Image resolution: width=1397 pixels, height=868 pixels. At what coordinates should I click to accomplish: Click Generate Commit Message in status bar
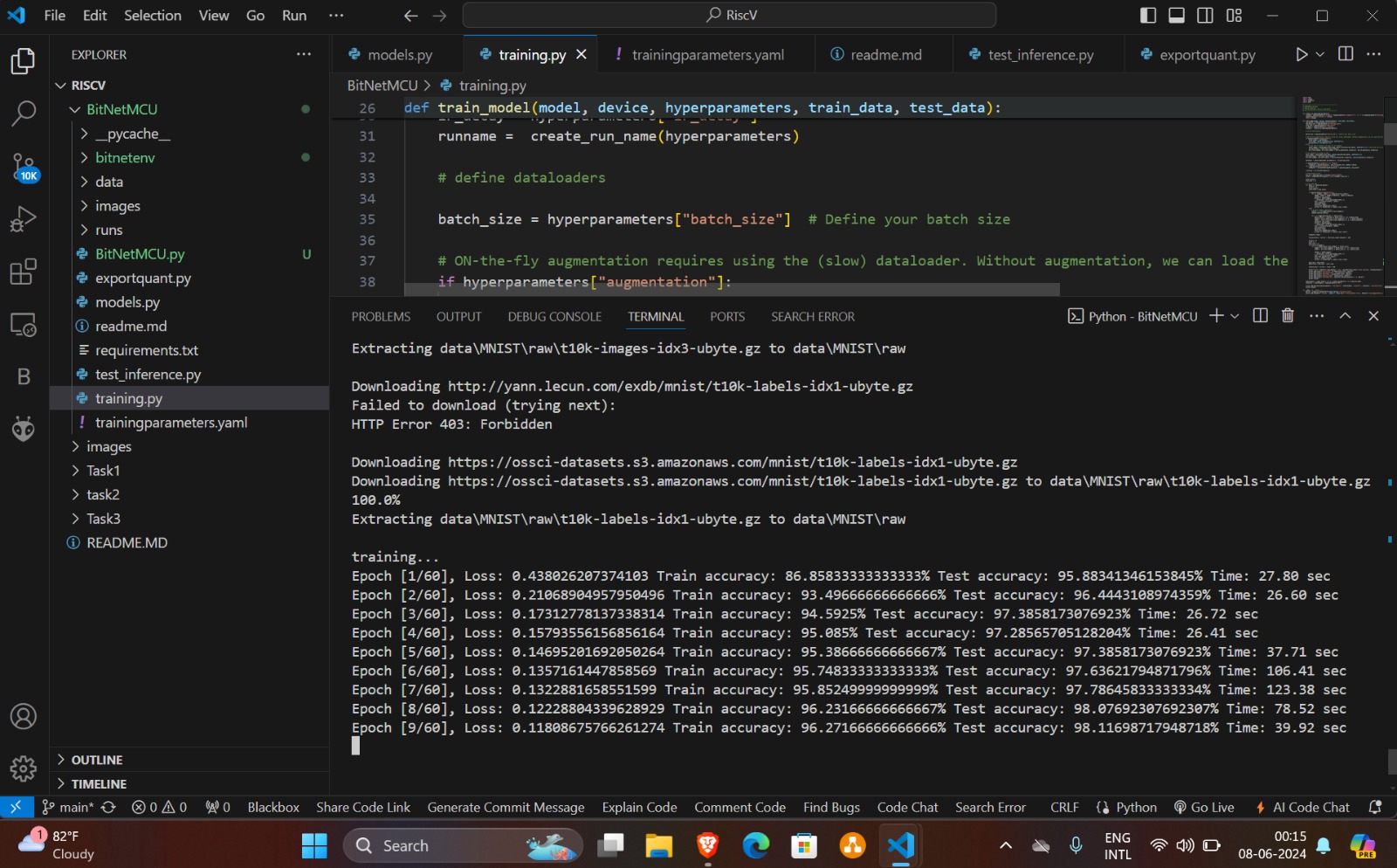coord(506,808)
